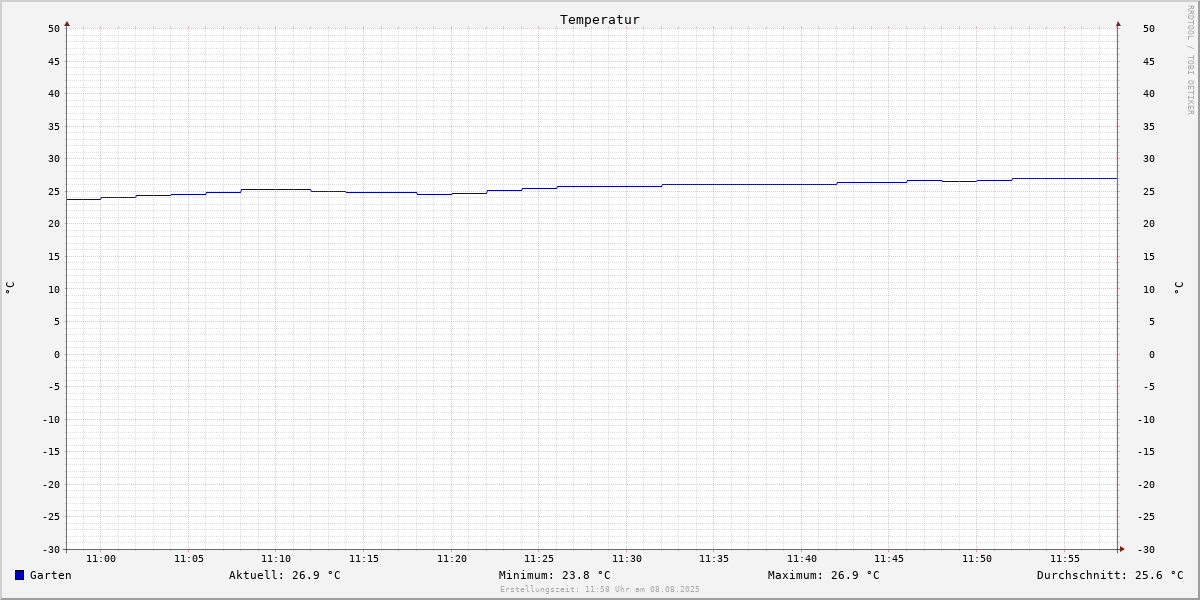
Task: Click the -30 label on right y-axis
Action: [x=1146, y=550]
